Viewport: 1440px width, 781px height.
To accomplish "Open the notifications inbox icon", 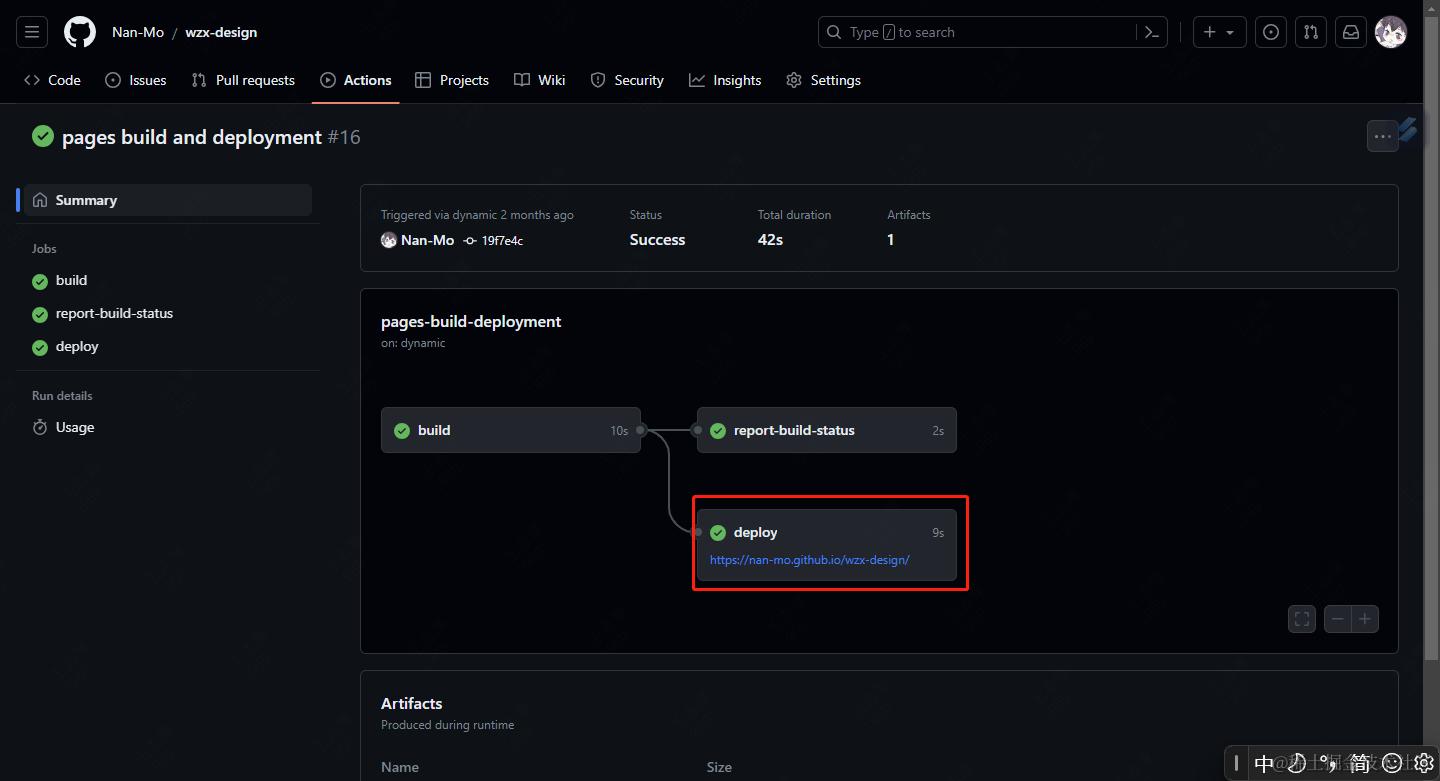I will click(1351, 32).
